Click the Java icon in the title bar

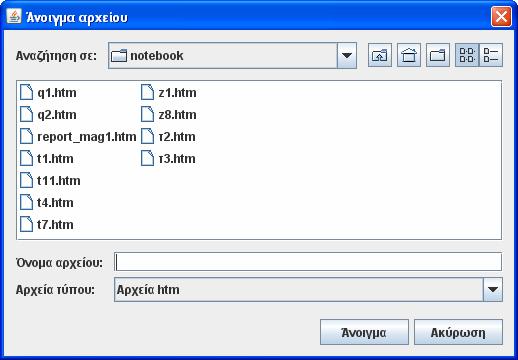(x=14, y=16)
